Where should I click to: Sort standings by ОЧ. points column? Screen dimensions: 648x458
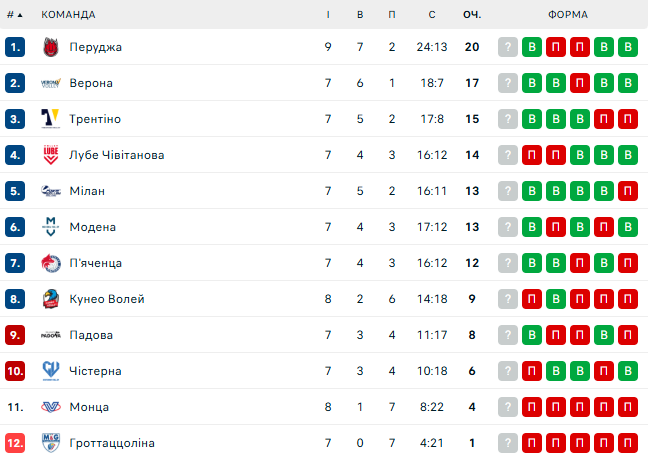[x=472, y=15]
